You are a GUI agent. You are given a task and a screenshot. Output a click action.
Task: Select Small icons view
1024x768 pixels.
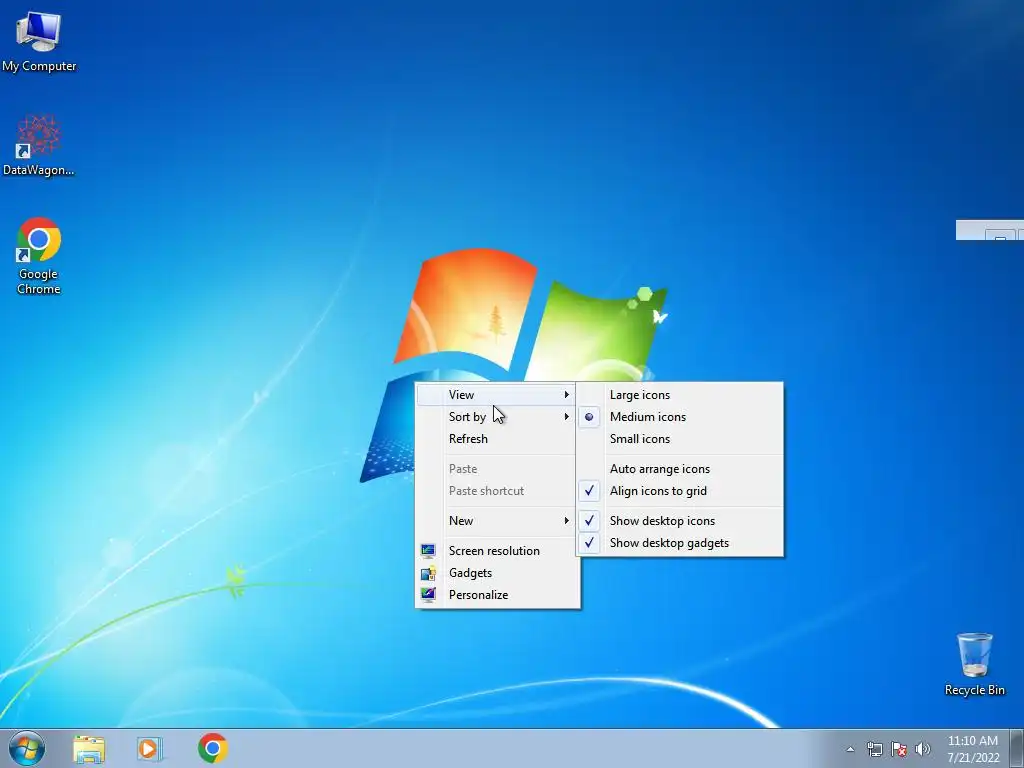point(680,439)
